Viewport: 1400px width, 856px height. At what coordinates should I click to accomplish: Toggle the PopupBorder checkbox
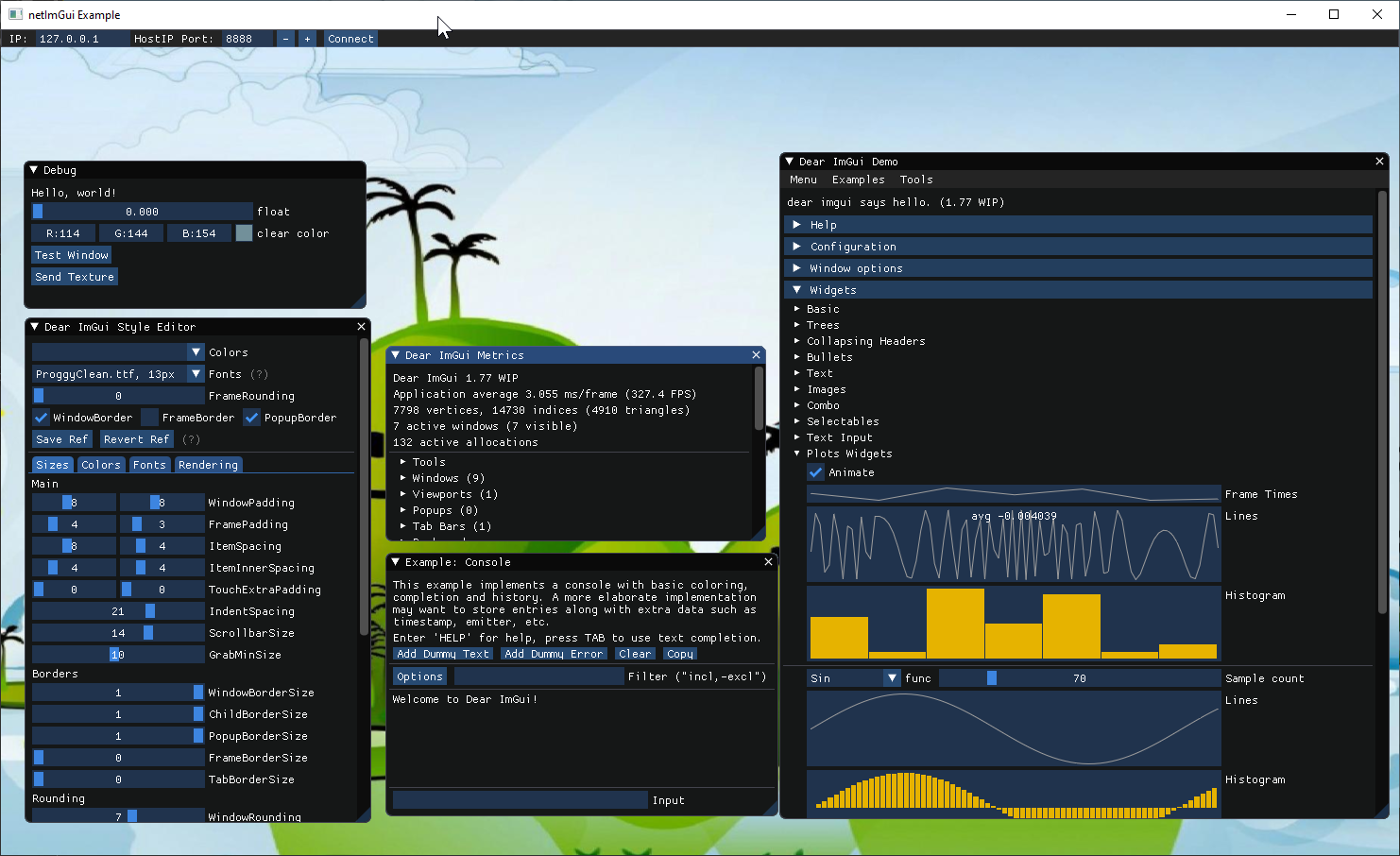[x=251, y=418]
